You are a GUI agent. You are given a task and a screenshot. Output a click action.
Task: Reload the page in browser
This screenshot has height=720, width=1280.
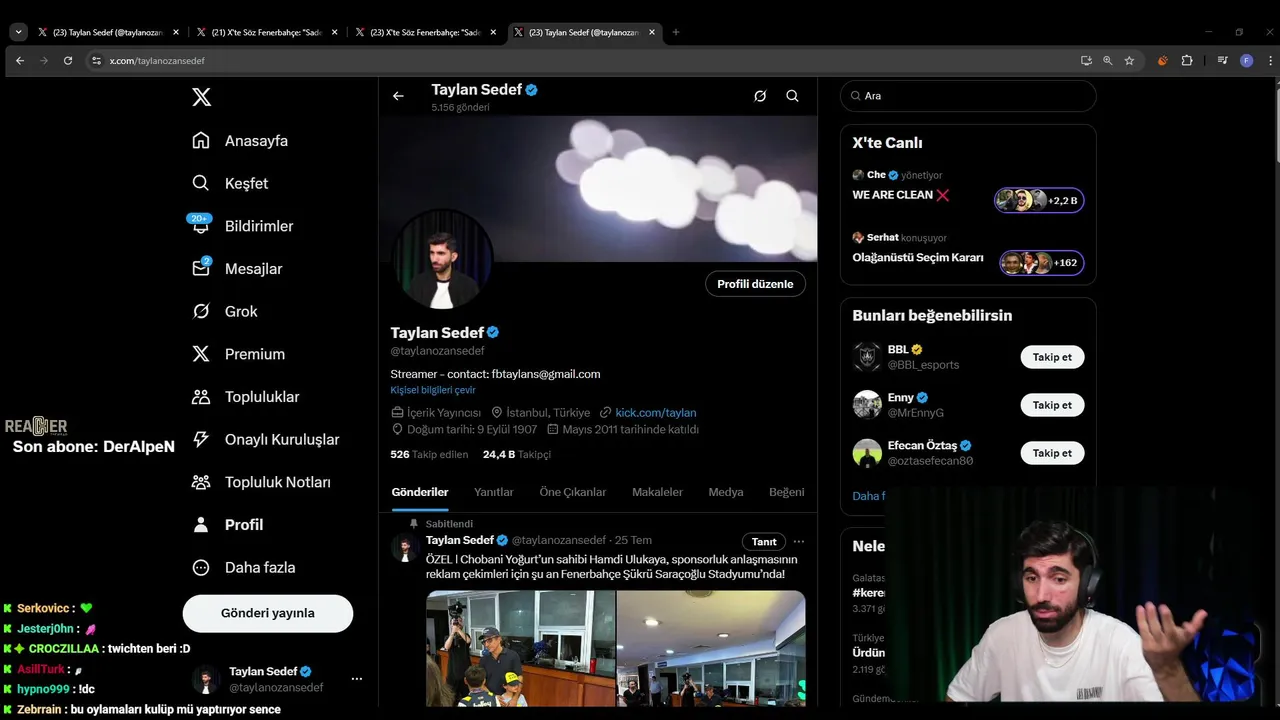68,61
